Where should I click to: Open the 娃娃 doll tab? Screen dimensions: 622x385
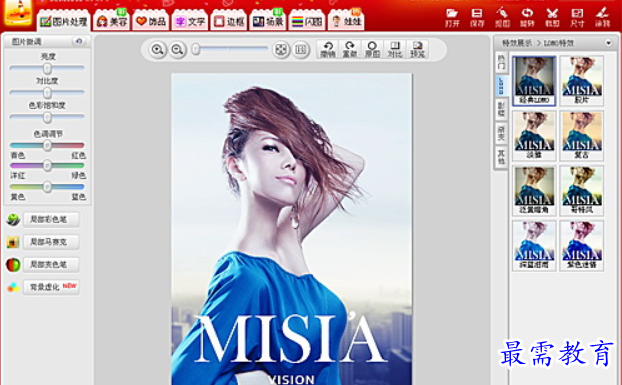click(x=346, y=21)
